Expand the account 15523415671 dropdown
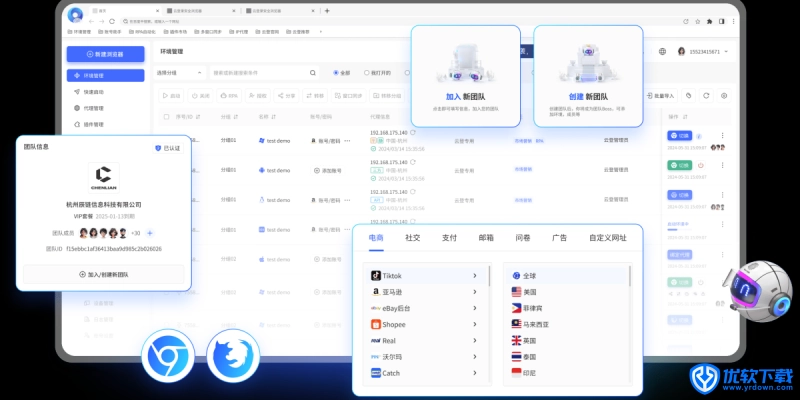The height and width of the screenshot is (400, 800). [703, 52]
